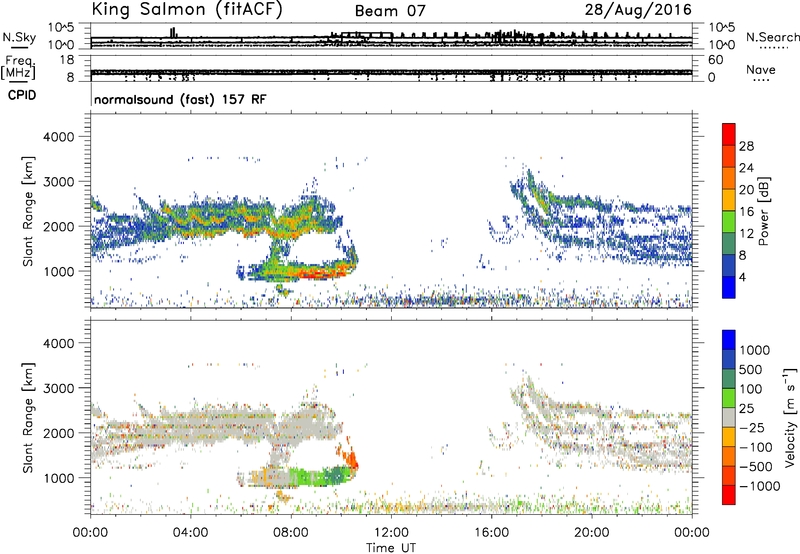Screen dimensions: 800x554
Task: Click the N.Search legend label
Action: pyautogui.click(x=772, y=37)
